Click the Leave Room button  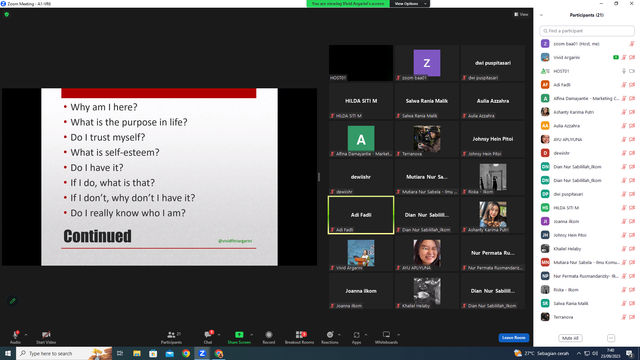pyautogui.click(x=513, y=338)
